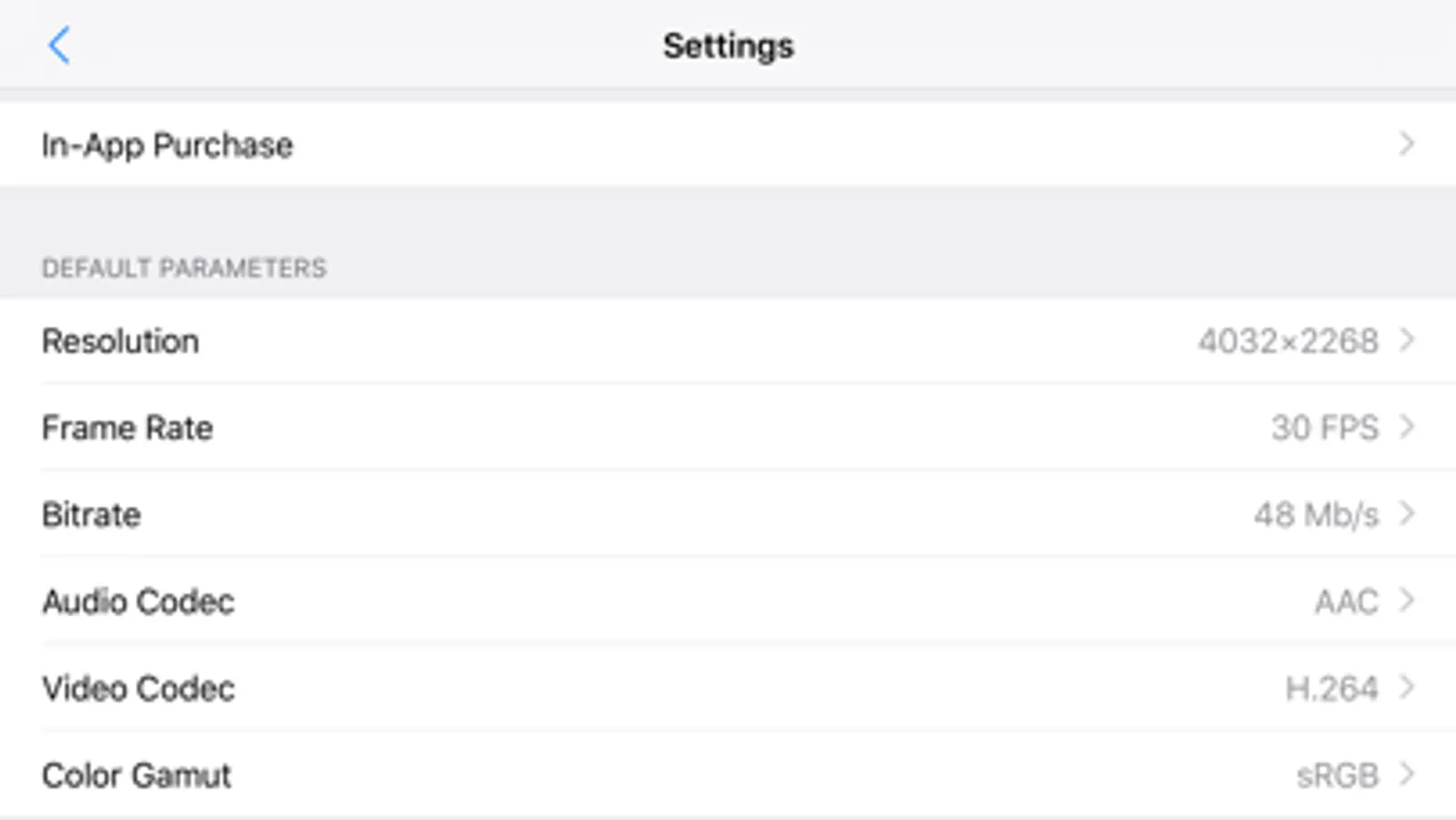Click the Audio Codec chevron arrow
Image resolution: width=1456 pixels, height=820 pixels.
pos(1407,600)
